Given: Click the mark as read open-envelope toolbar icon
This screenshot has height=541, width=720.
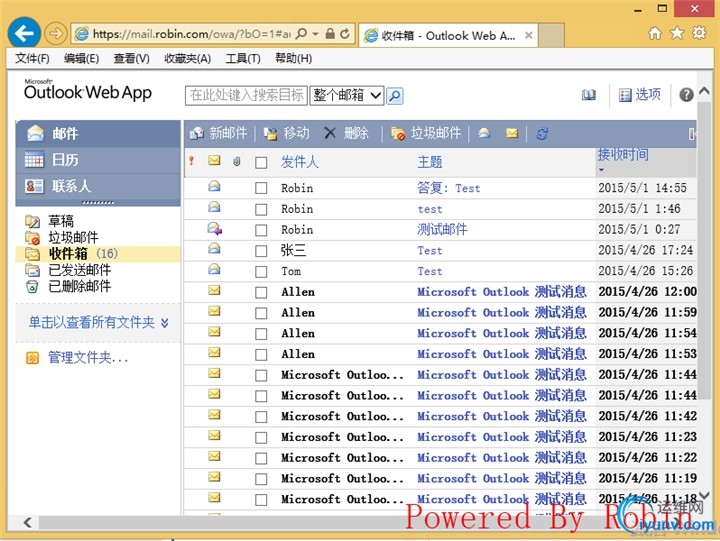Looking at the screenshot, I should [x=484, y=133].
